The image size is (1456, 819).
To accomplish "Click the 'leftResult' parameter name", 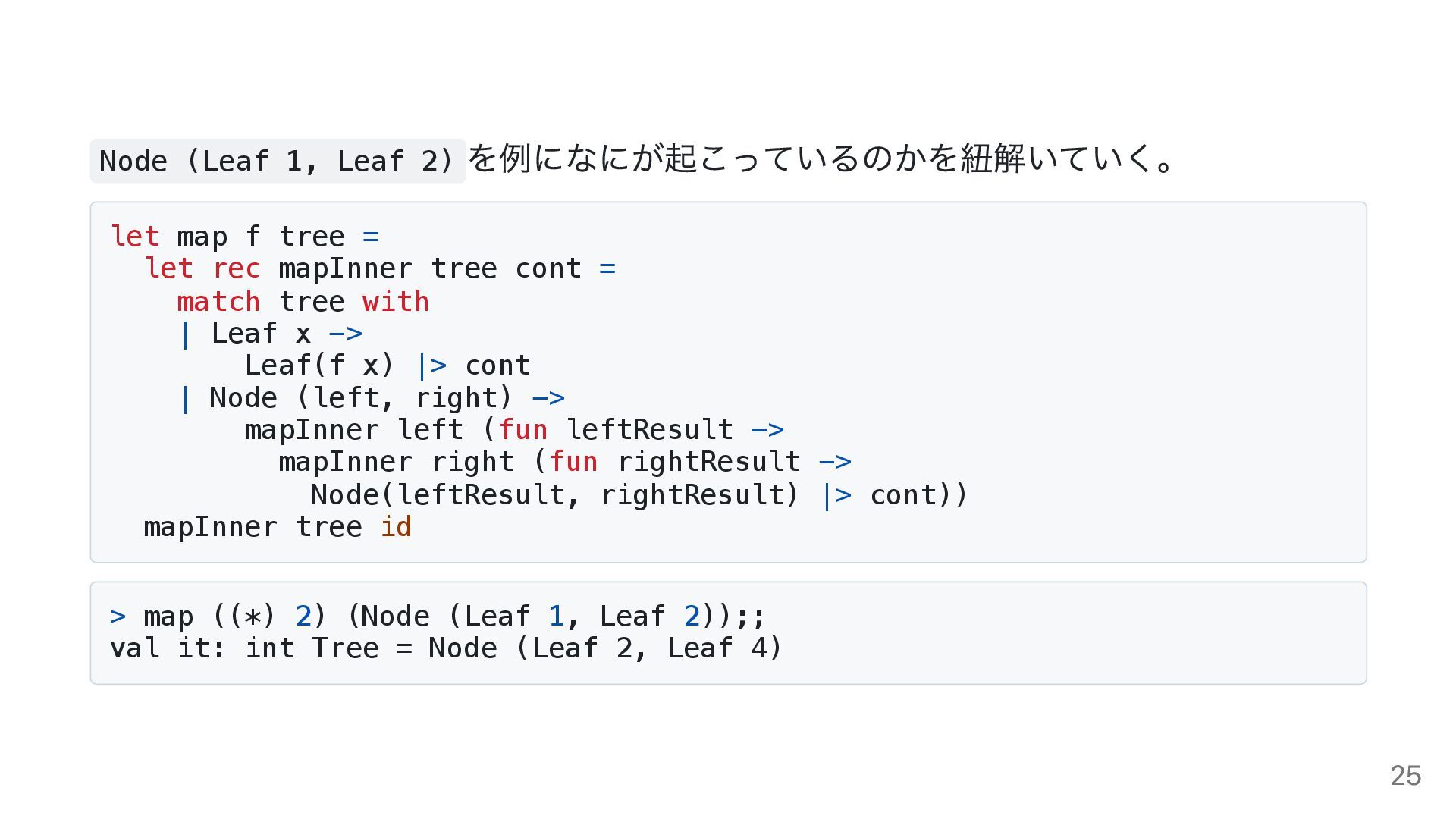I will pos(650,430).
